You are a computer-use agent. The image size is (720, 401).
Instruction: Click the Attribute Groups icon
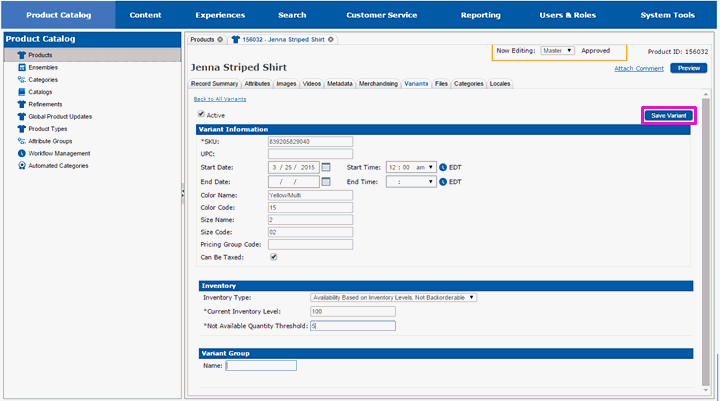point(22,141)
